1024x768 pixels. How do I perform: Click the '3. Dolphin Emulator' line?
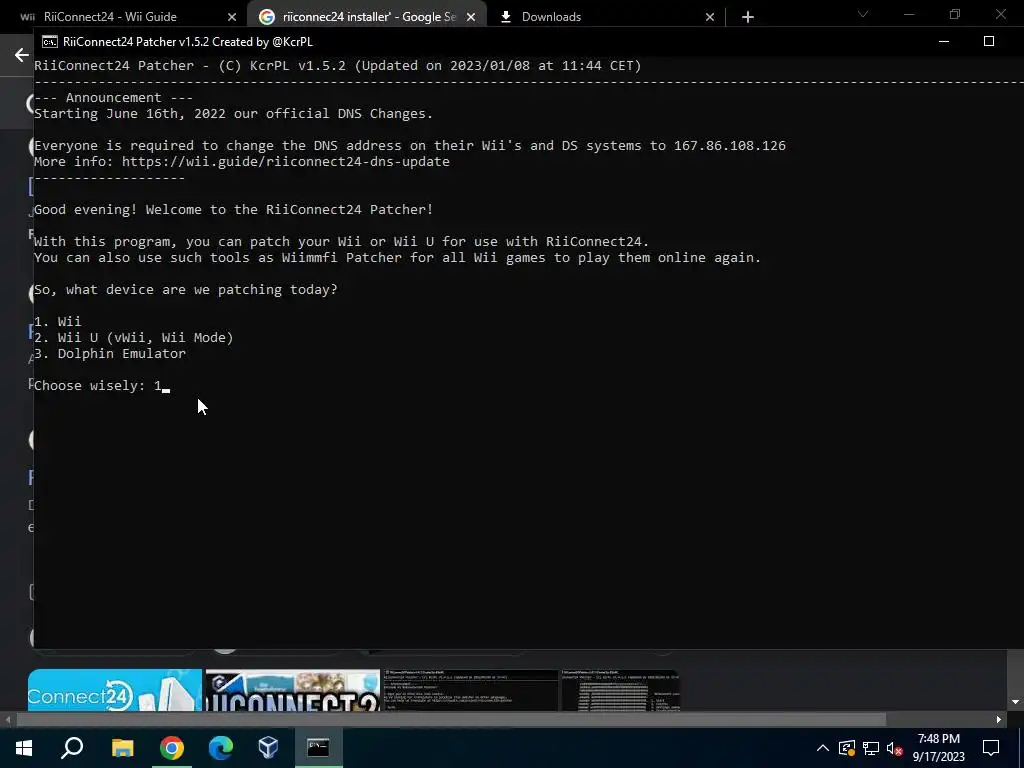(110, 353)
